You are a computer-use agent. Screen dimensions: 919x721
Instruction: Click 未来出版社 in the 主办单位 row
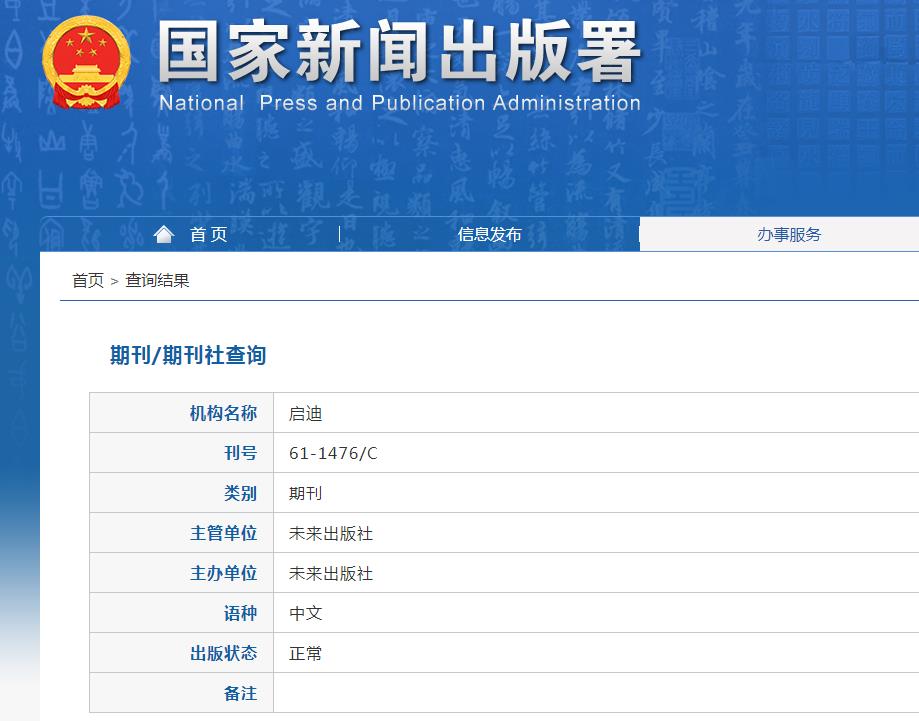330,572
